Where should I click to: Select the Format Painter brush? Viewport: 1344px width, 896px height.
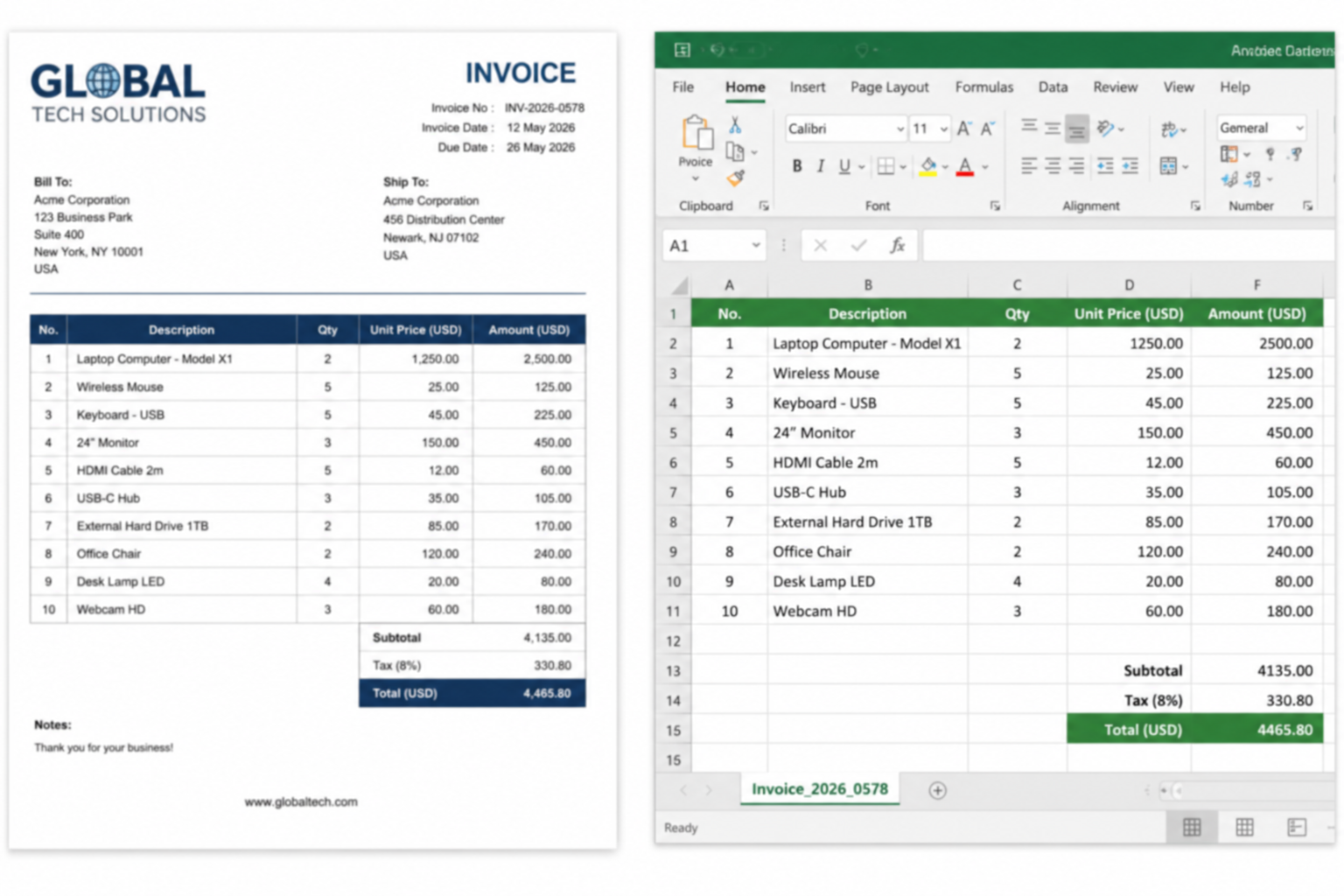point(736,178)
